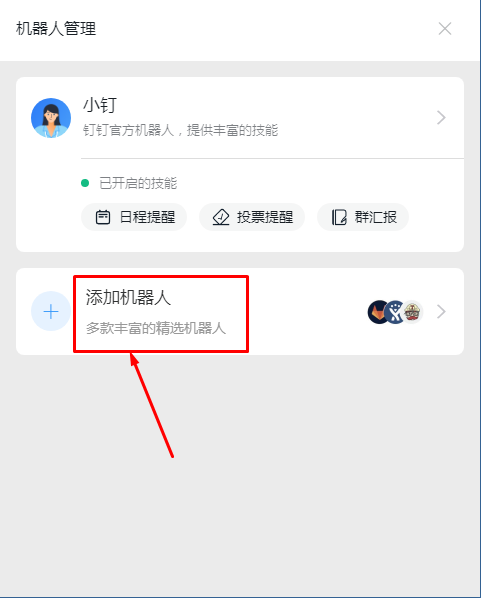Click the 已开启的技能 label
The height and width of the screenshot is (598, 481).
tap(138, 183)
